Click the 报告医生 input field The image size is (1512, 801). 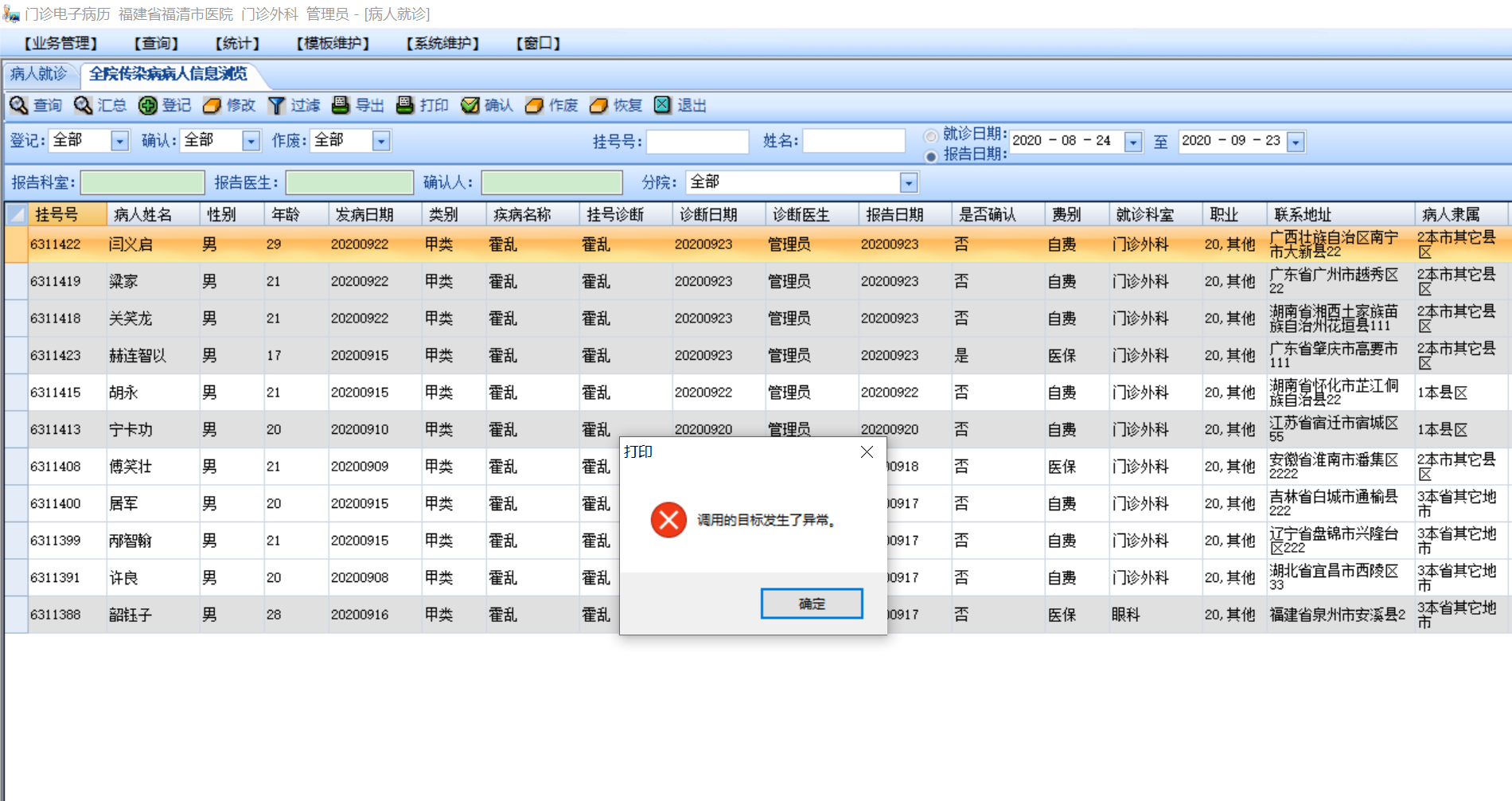349,183
